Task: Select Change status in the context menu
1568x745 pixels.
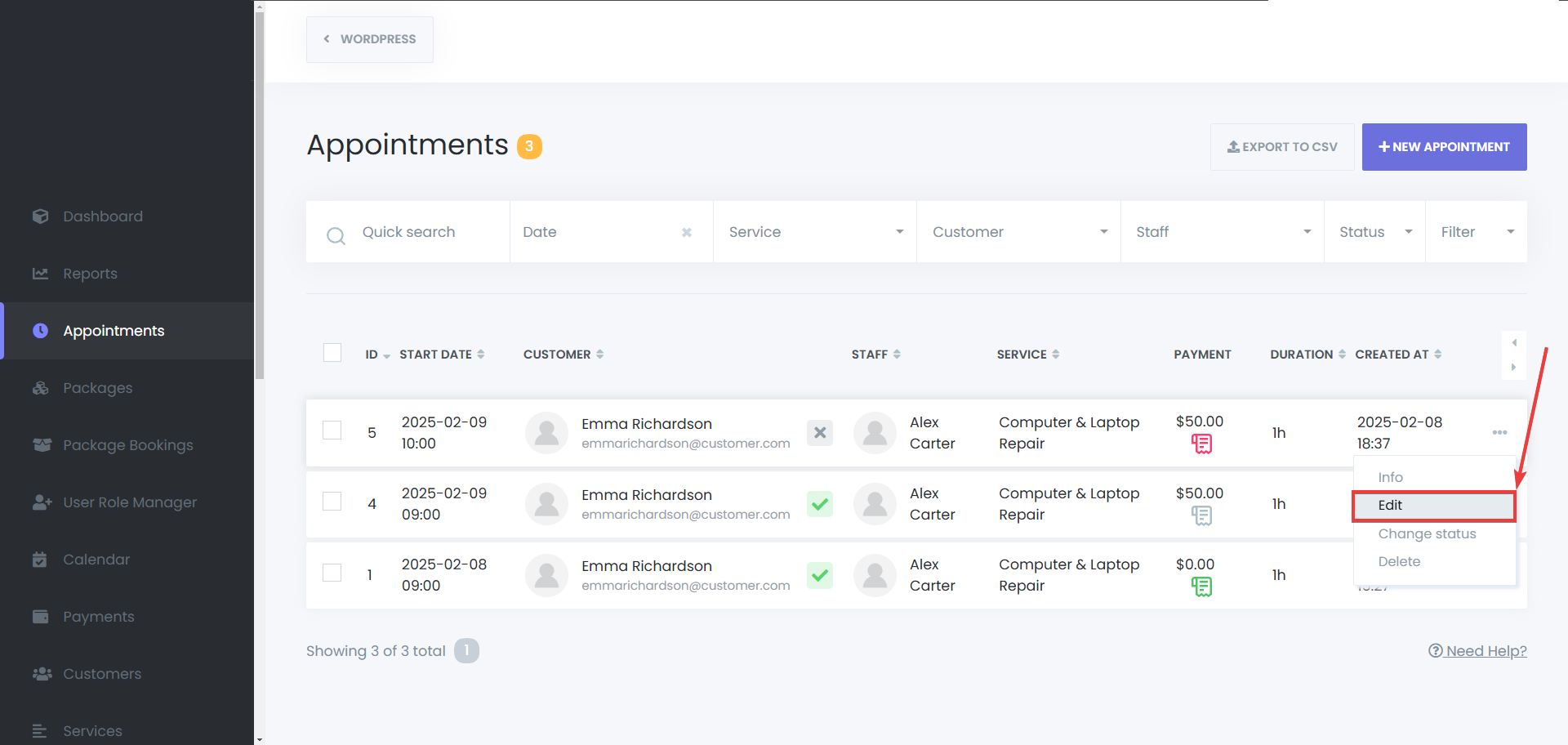Action: coord(1427,534)
